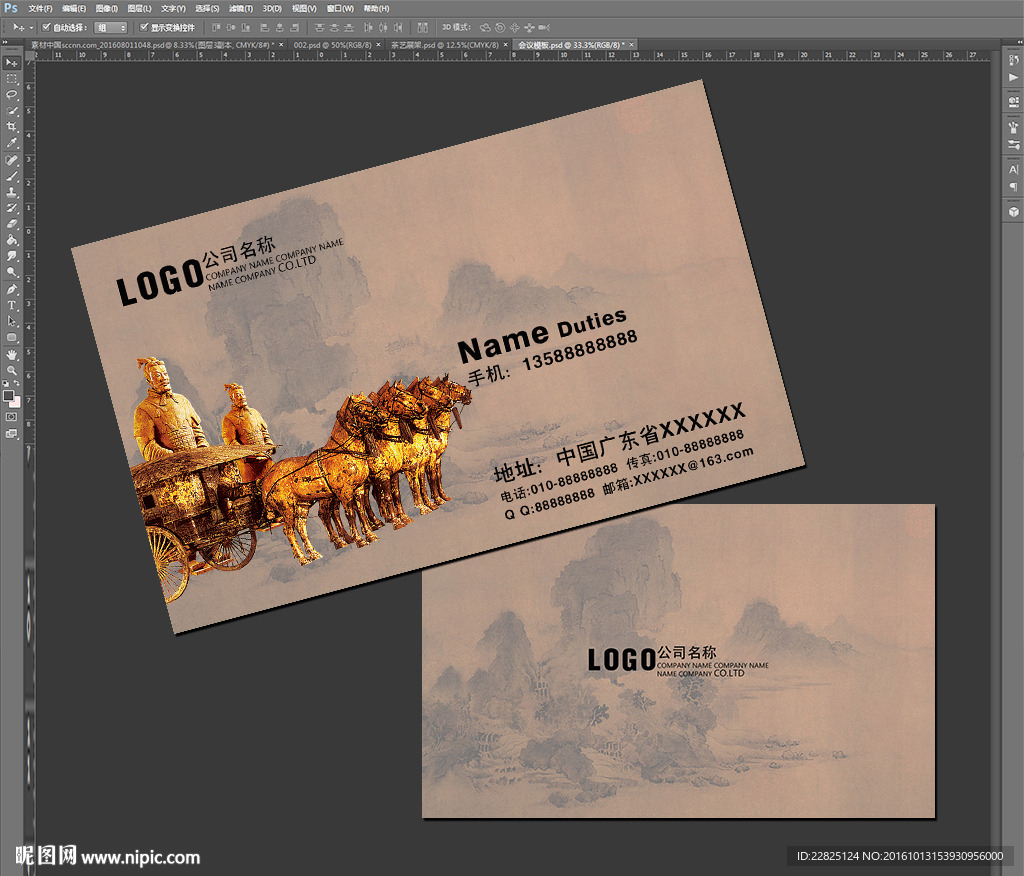Open the History panel icon
Image resolution: width=1024 pixels, height=876 pixels.
1013,60
